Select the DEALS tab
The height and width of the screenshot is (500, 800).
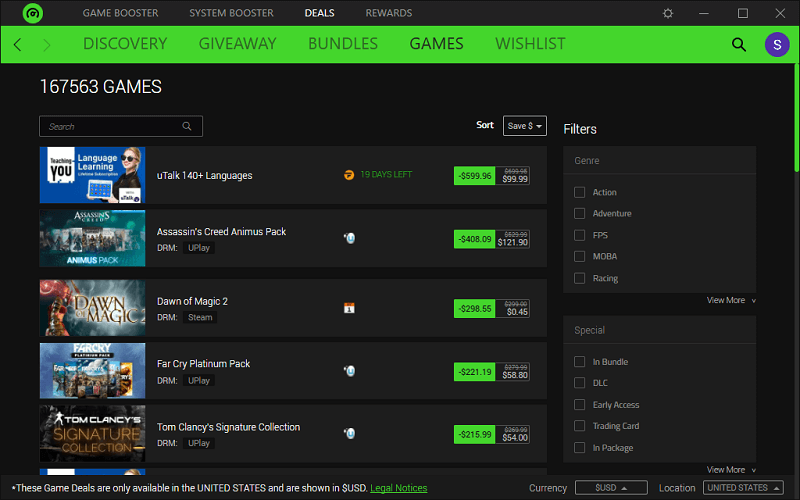319,13
